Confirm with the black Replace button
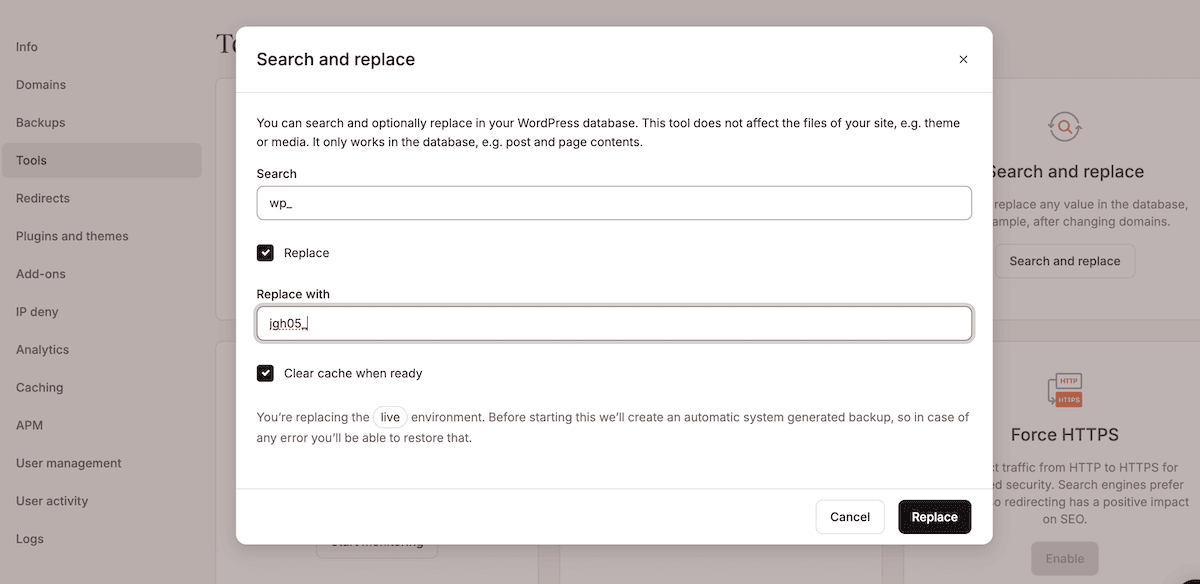Viewport: 1200px width, 584px height. 935,517
